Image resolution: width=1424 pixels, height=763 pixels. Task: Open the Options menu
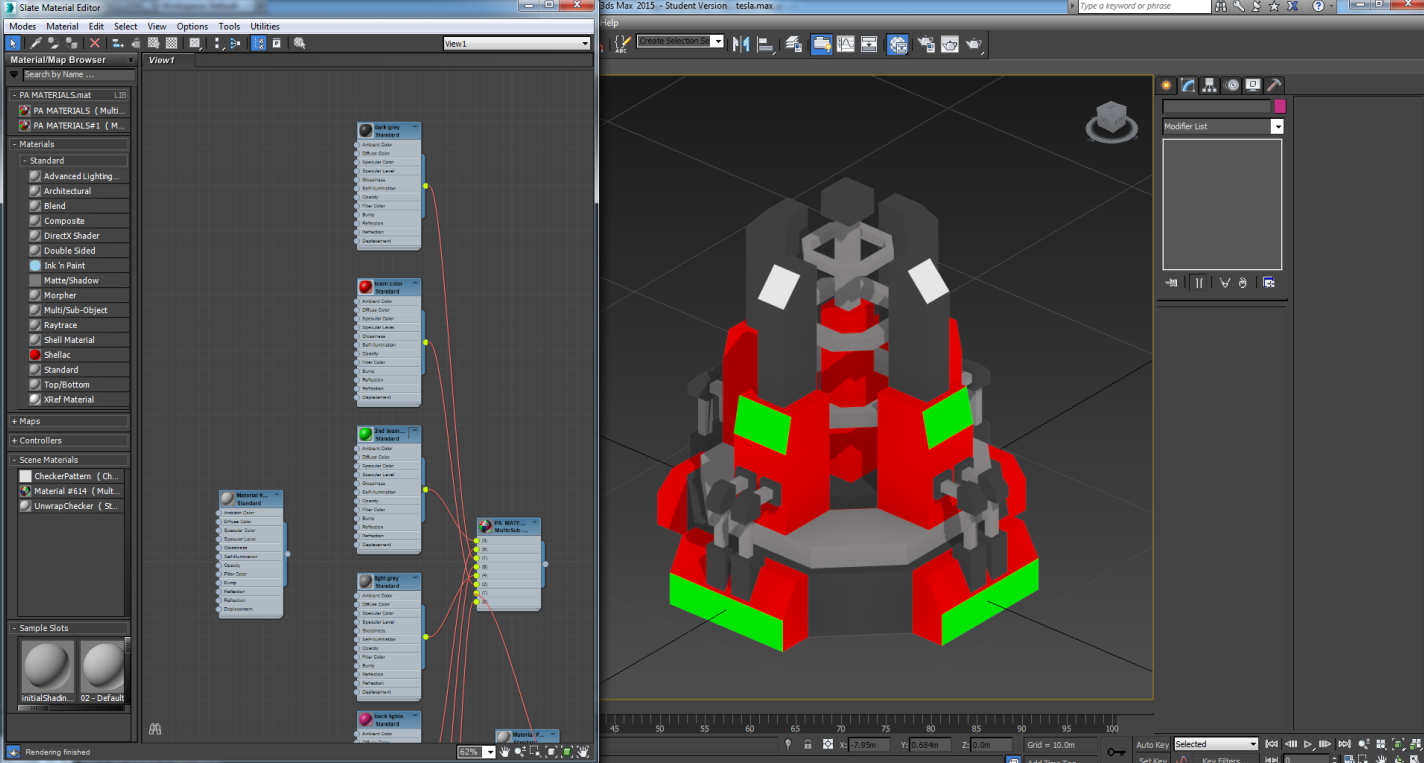192,26
